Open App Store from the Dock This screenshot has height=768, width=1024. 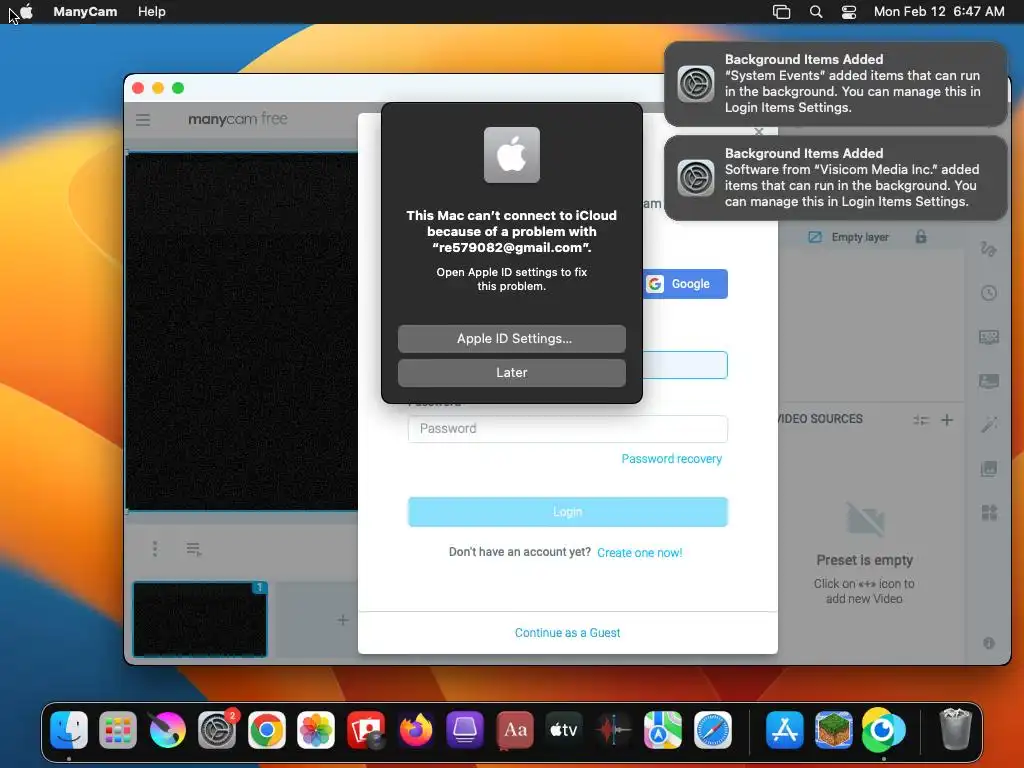pyautogui.click(x=784, y=729)
